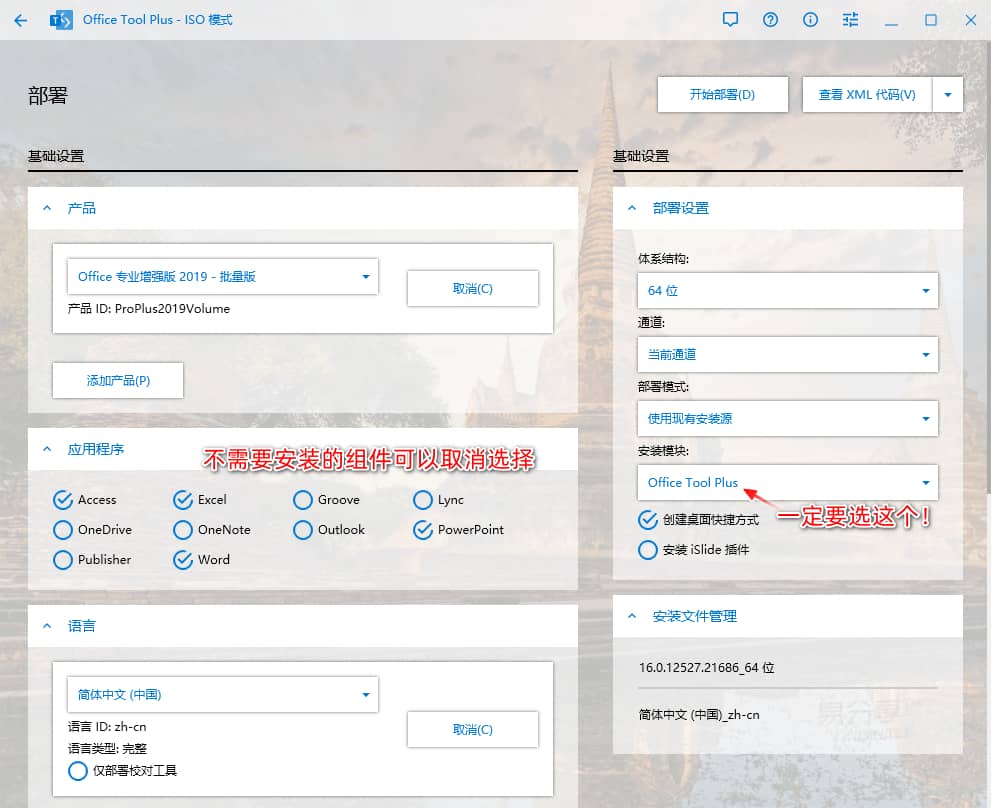Open the help question mark icon
The width and height of the screenshot is (991, 808).
click(770, 20)
